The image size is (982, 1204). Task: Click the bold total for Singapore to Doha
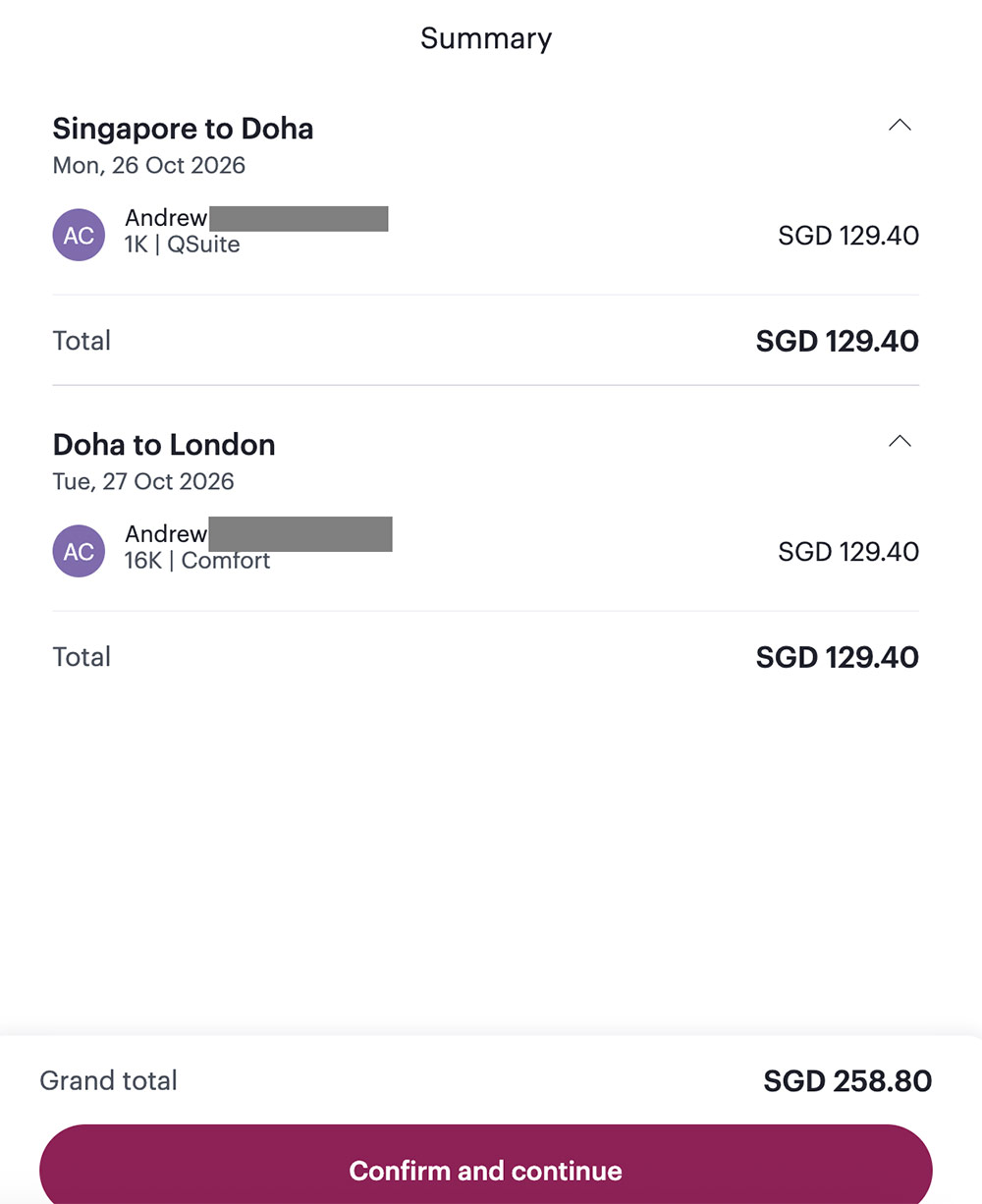point(837,341)
